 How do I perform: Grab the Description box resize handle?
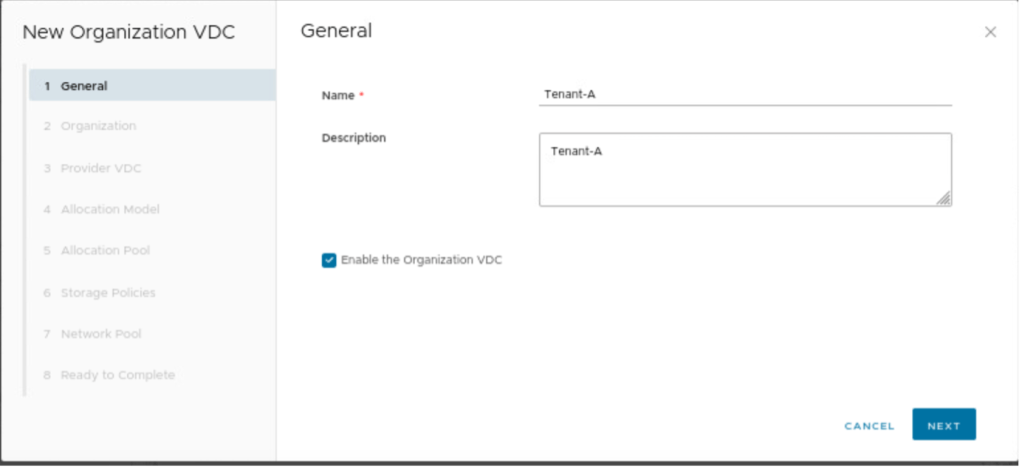[x=944, y=199]
